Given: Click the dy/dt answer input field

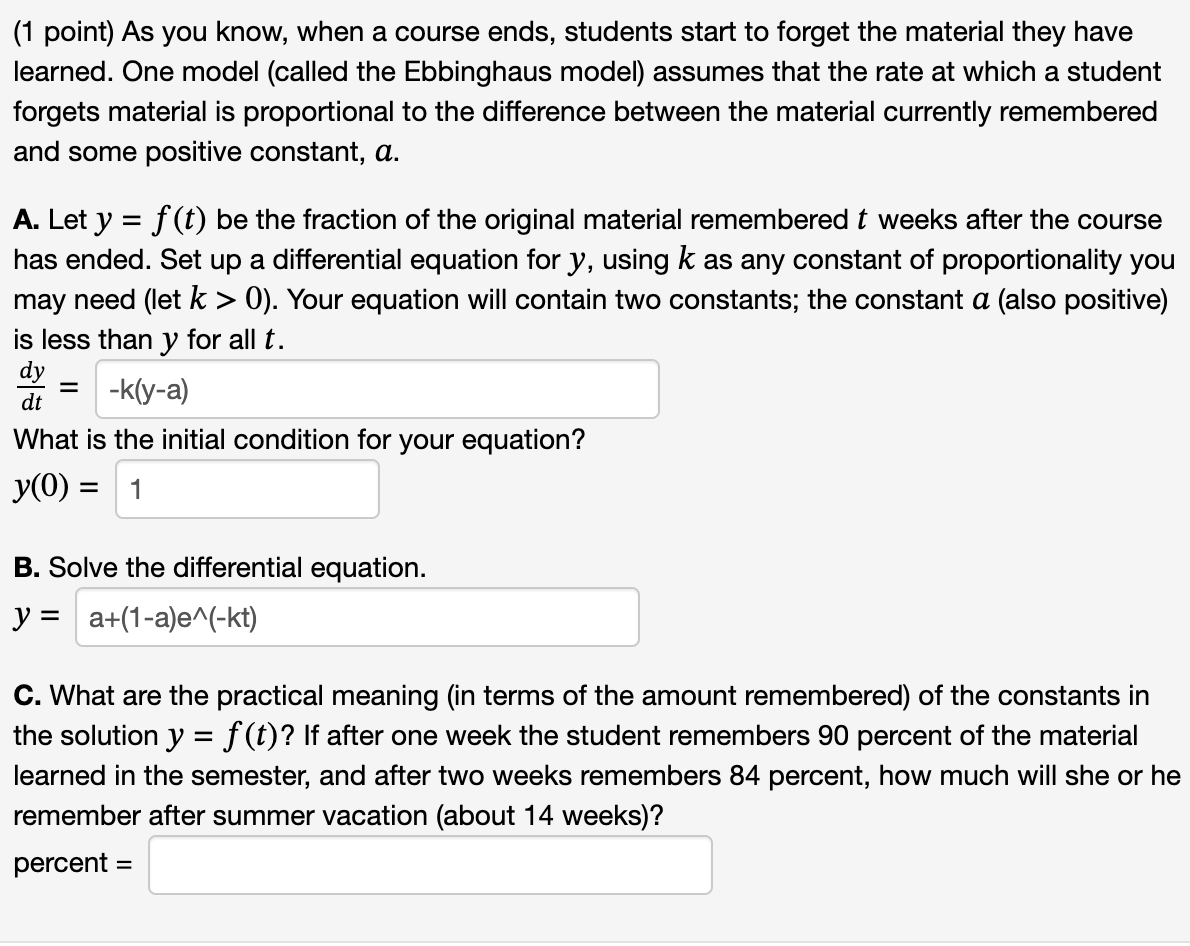Looking at the screenshot, I should point(375,388).
